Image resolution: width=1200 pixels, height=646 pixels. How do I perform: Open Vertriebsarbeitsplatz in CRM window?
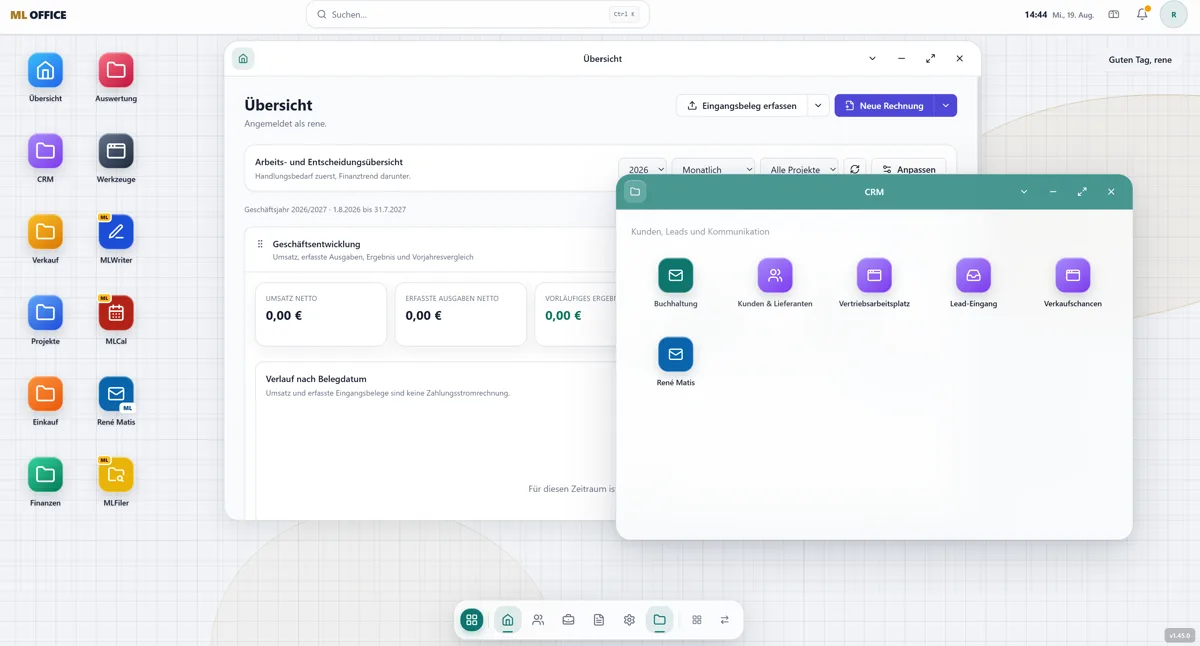(874, 275)
